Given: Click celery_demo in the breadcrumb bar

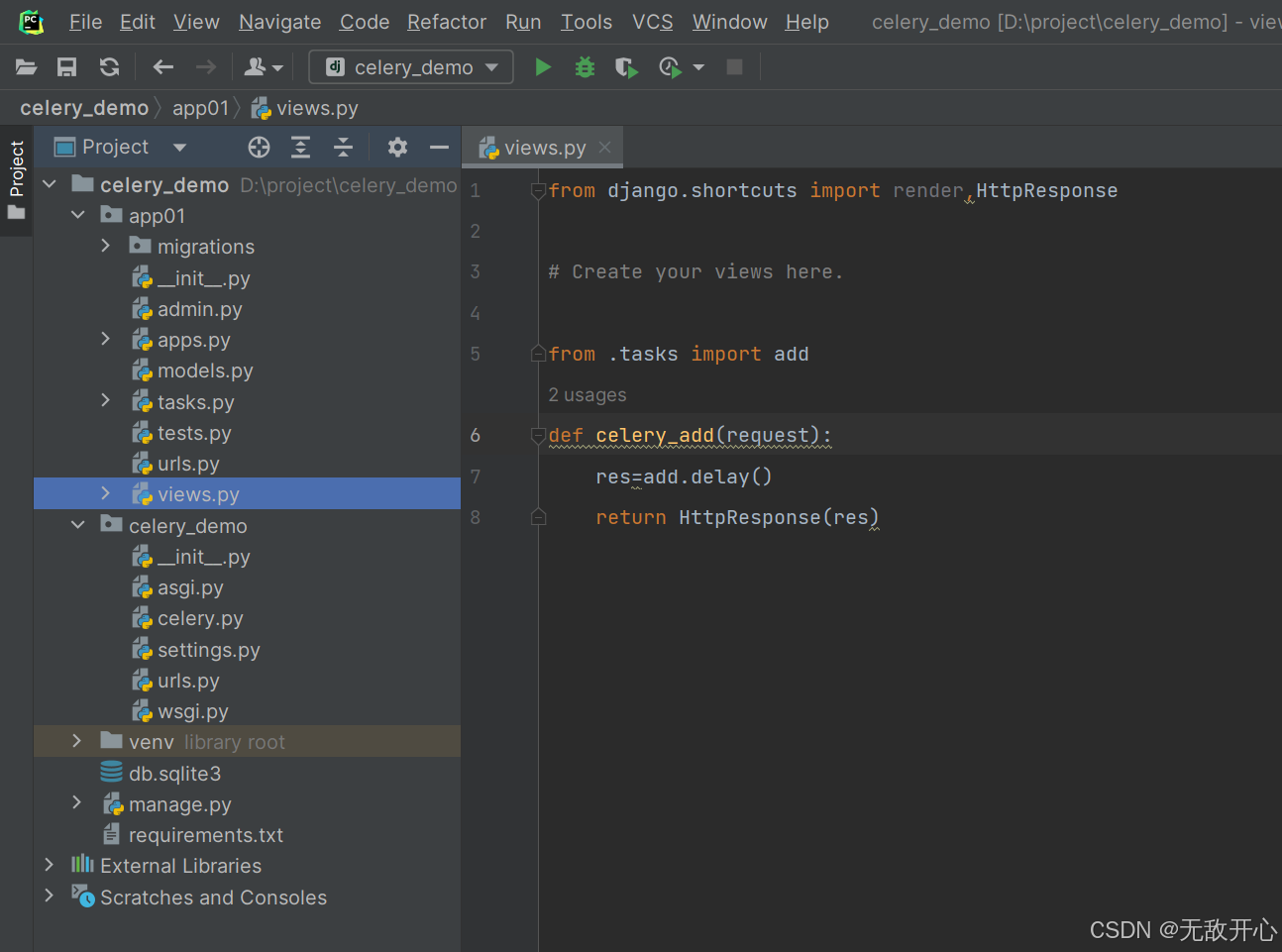Looking at the screenshot, I should (84, 108).
